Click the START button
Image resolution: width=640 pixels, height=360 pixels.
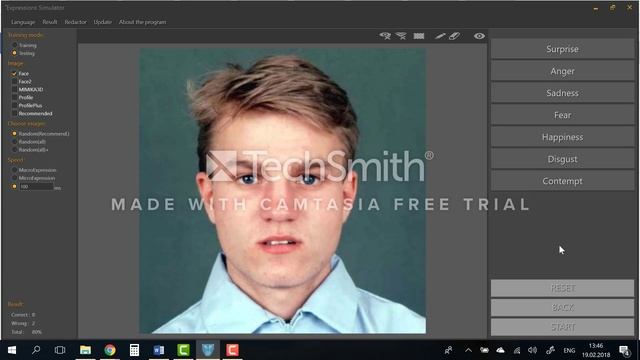click(x=562, y=327)
